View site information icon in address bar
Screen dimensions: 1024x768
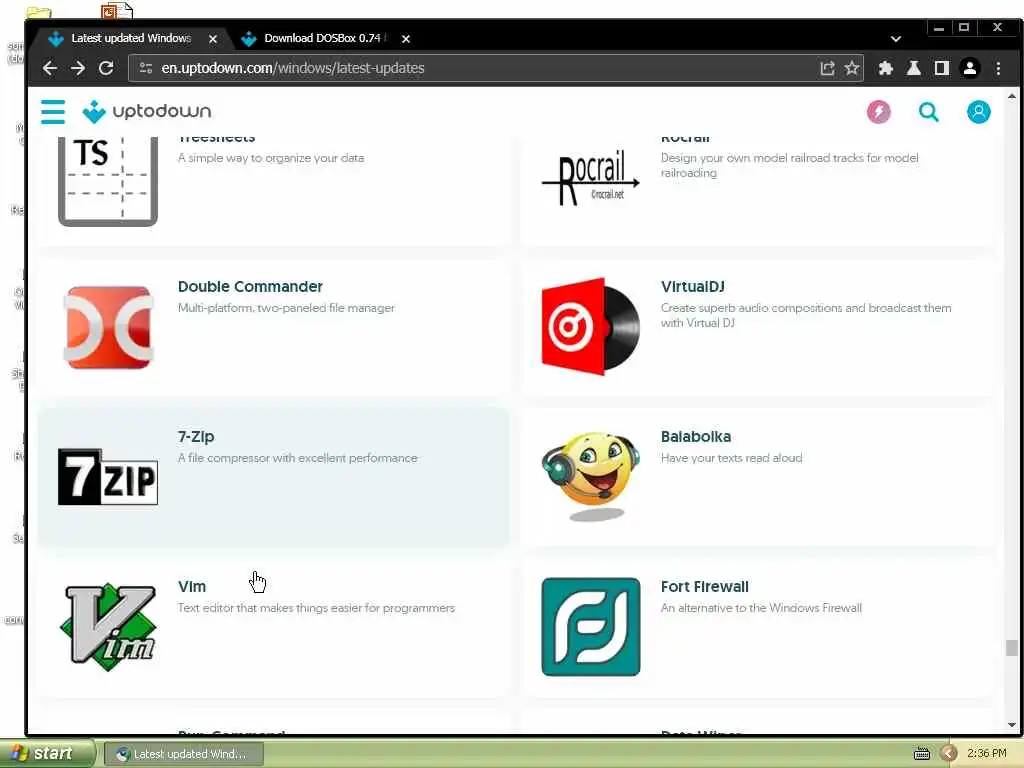[x=146, y=68]
